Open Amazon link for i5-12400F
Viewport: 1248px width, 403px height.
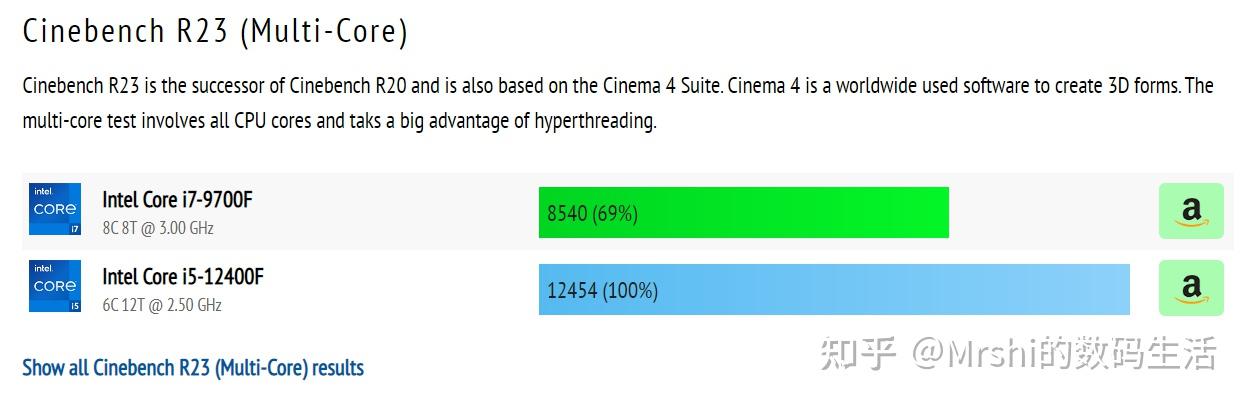[x=1190, y=288]
